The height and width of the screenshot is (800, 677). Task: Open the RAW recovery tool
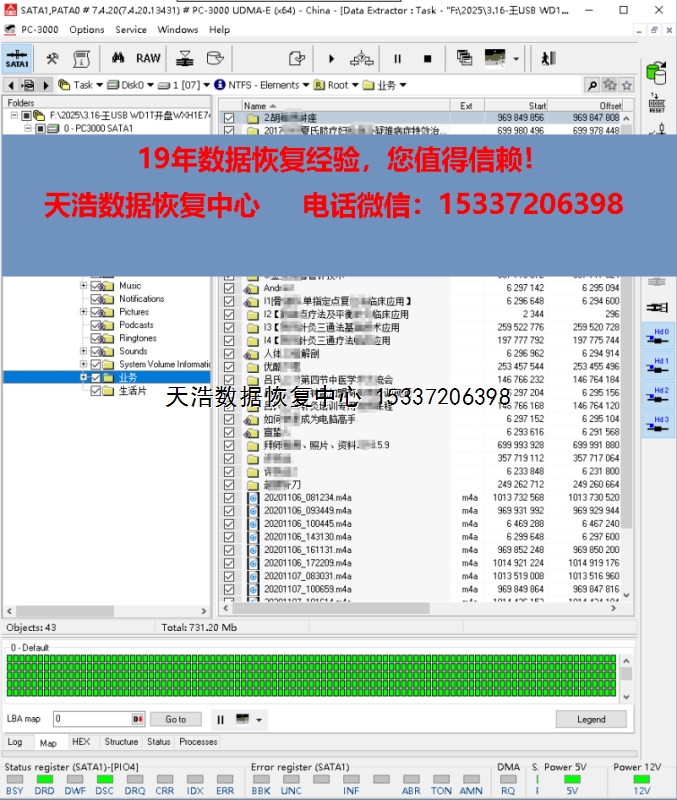click(148, 58)
